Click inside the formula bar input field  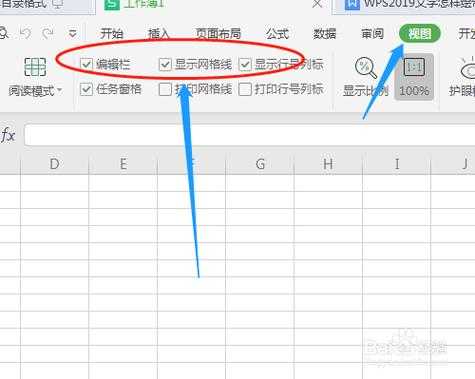(250, 135)
